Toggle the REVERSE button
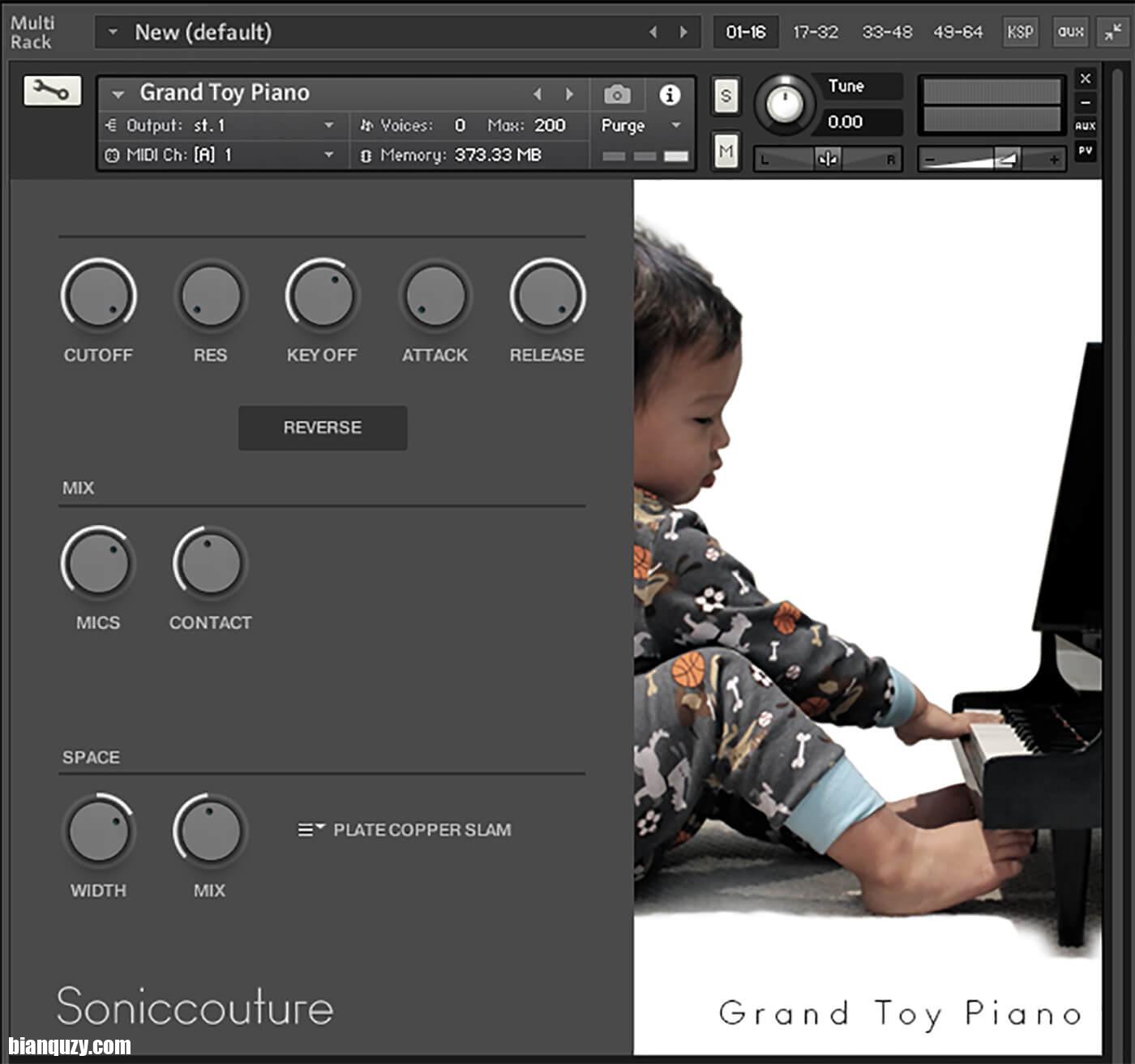 pyautogui.click(x=323, y=428)
